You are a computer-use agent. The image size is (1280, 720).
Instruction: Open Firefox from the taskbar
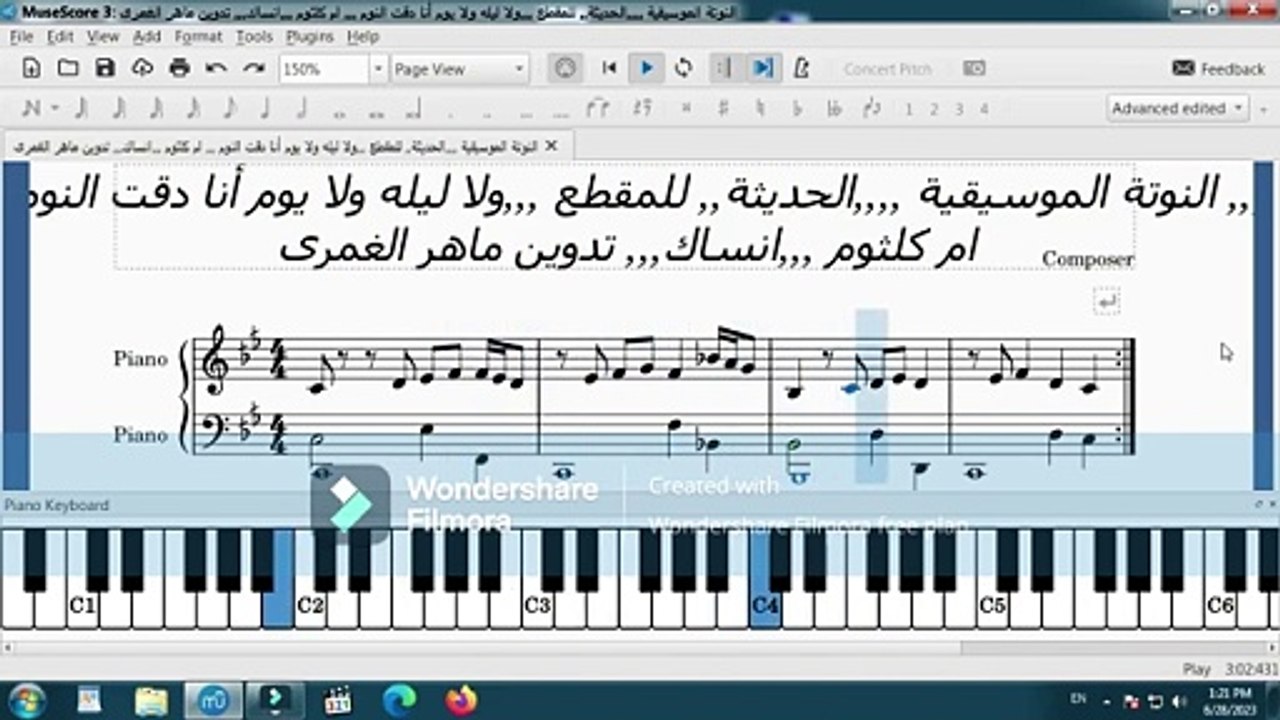coord(460,699)
